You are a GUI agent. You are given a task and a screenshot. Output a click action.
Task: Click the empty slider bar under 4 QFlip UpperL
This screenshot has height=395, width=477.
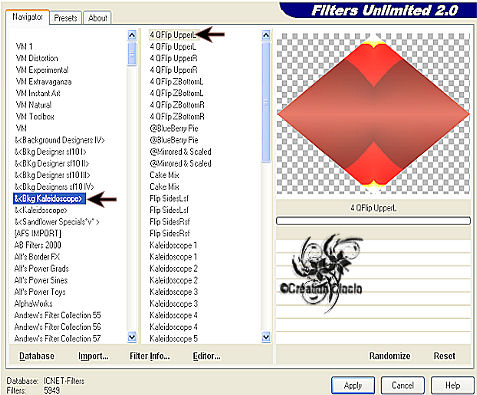point(373,221)
